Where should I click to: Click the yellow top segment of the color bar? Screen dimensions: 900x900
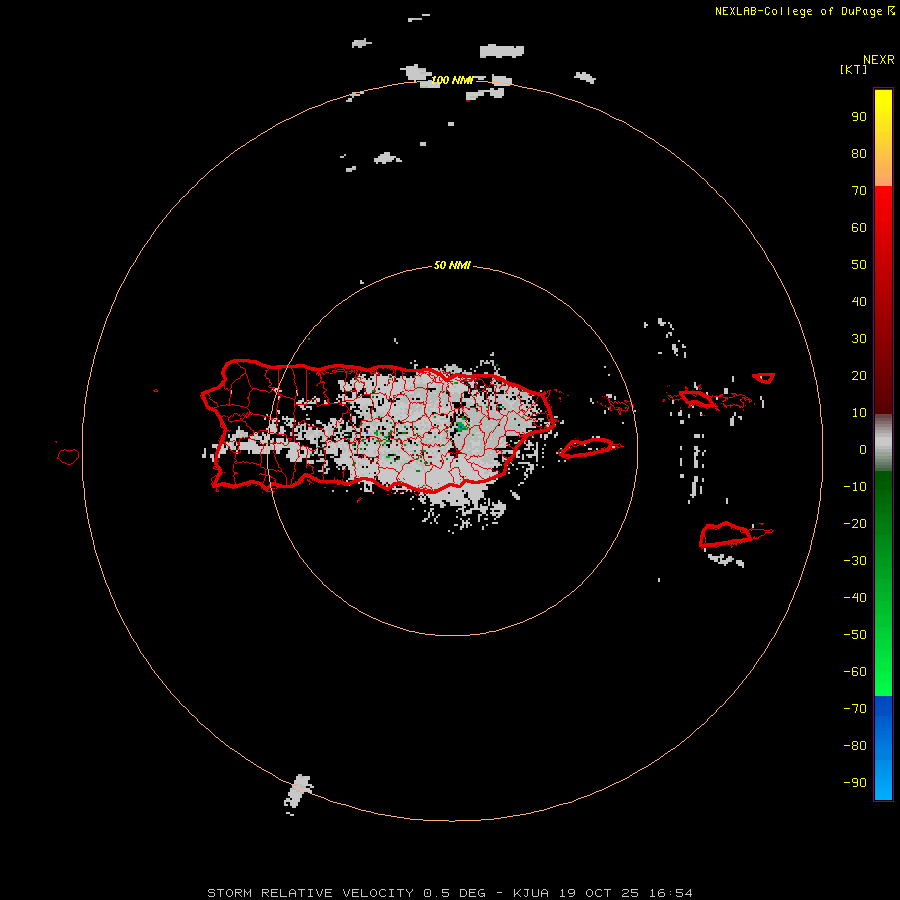pyautogui.click(x=883, y=138)
